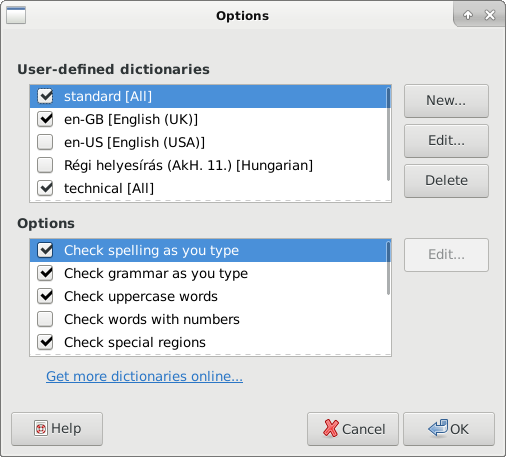Click Edit... beside the dictionaries list
This screenshot has width=506, height=457.
pyautogui.click(x=446, y=141)
